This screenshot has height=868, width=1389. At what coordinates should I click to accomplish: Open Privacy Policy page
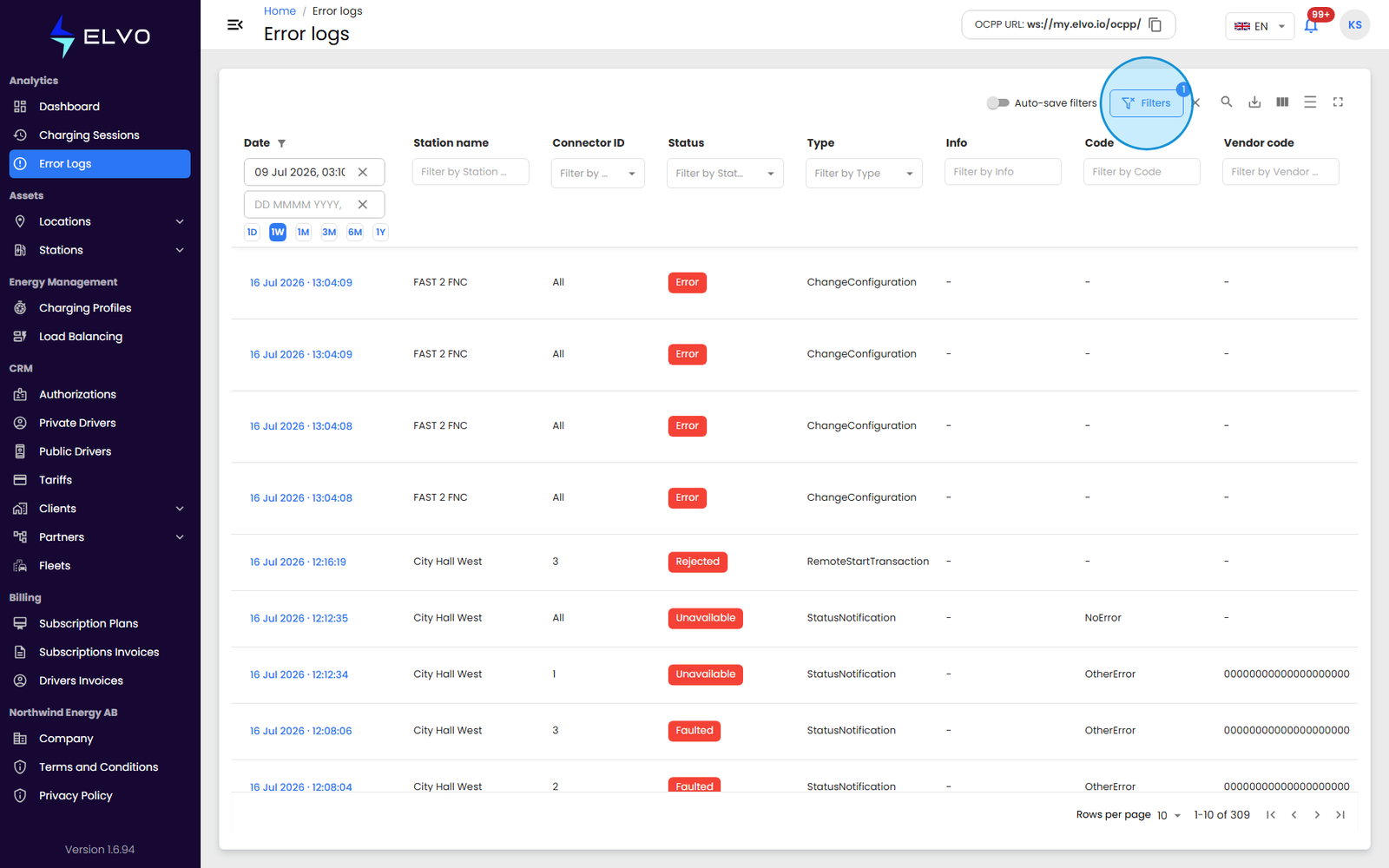pyautogui.click(x=100, y=796)
